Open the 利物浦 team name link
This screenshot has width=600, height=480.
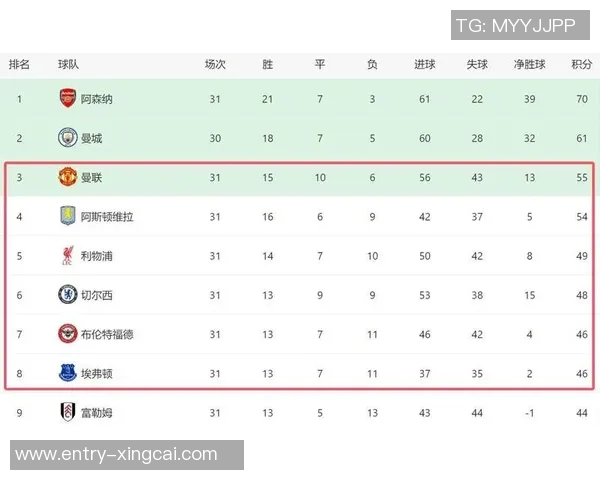click(97, 256)
